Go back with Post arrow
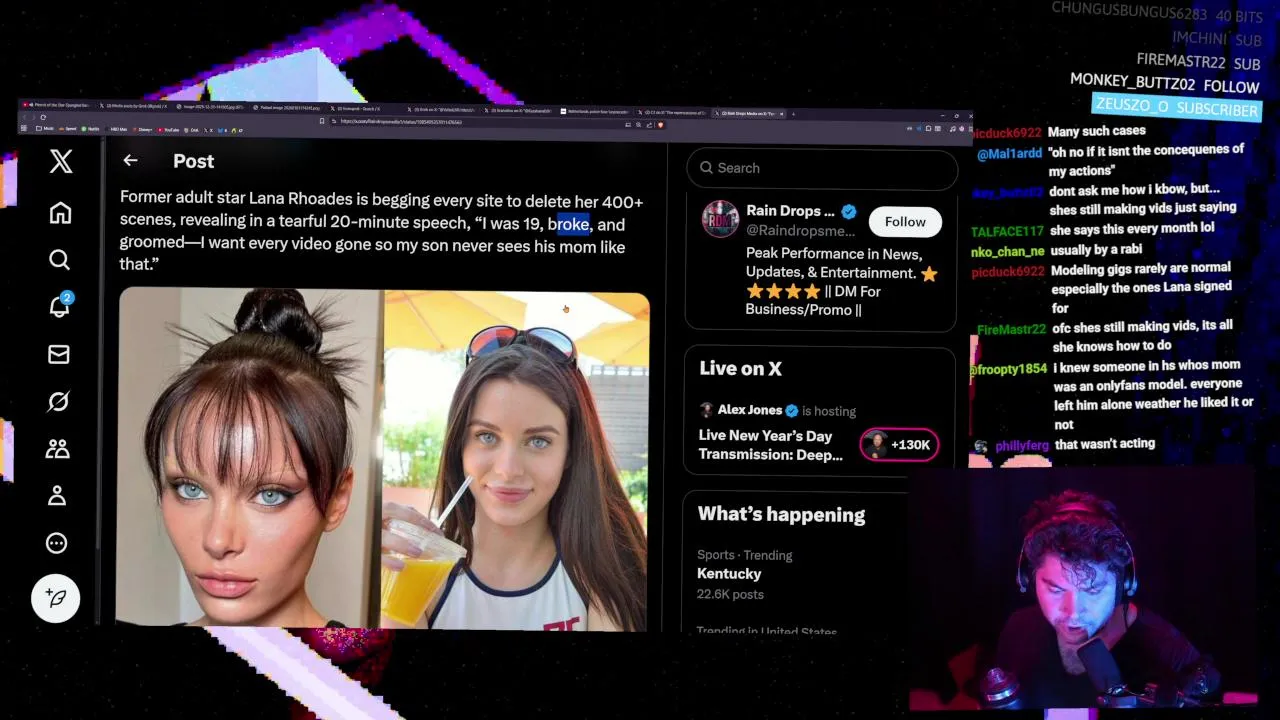The width and height of the screenshot is (1280, 720). pos(130,160)
